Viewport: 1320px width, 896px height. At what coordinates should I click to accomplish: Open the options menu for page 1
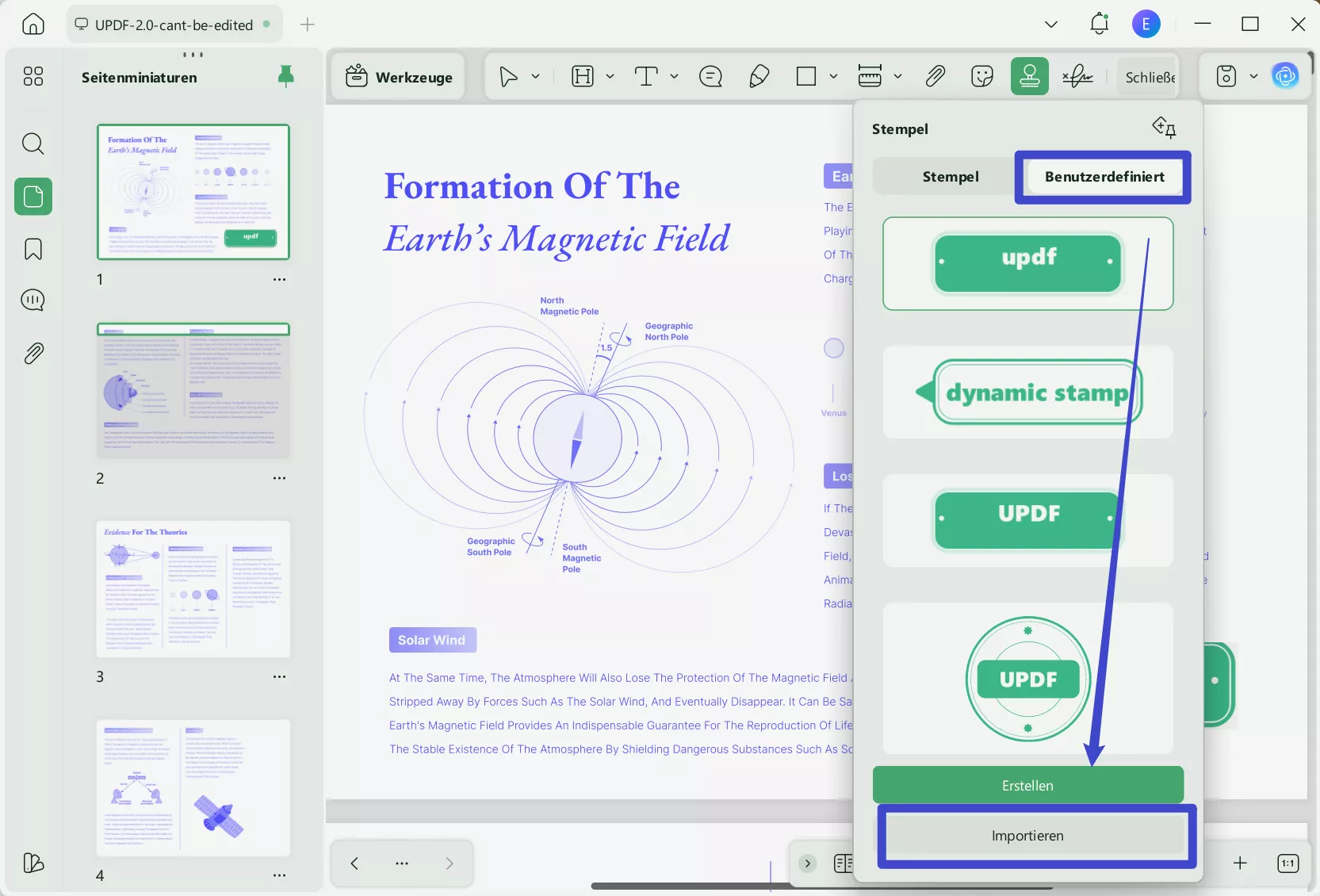pyautogui.click(x=279, y=280)
